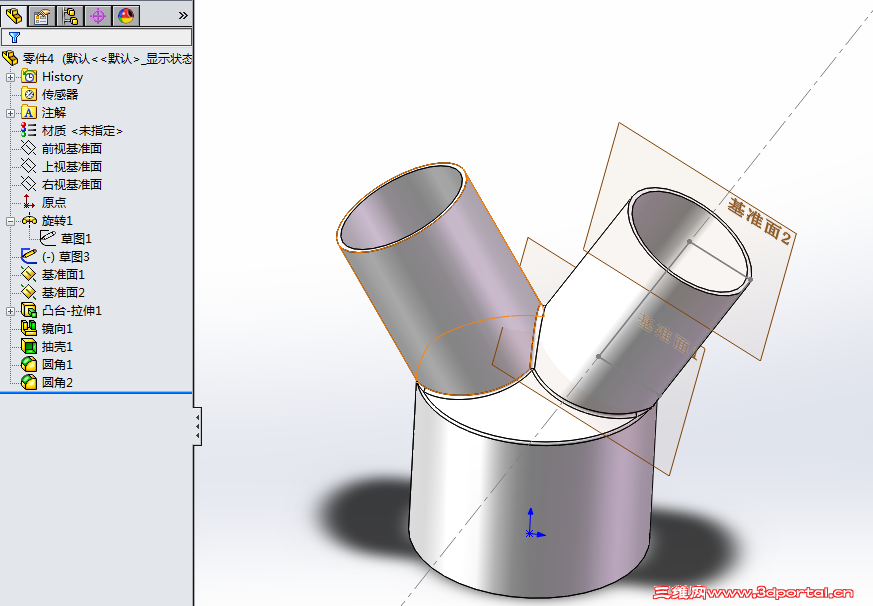
Task: Expand the 凸台-拉伸1 extrude feature
Action: point(10,311)
